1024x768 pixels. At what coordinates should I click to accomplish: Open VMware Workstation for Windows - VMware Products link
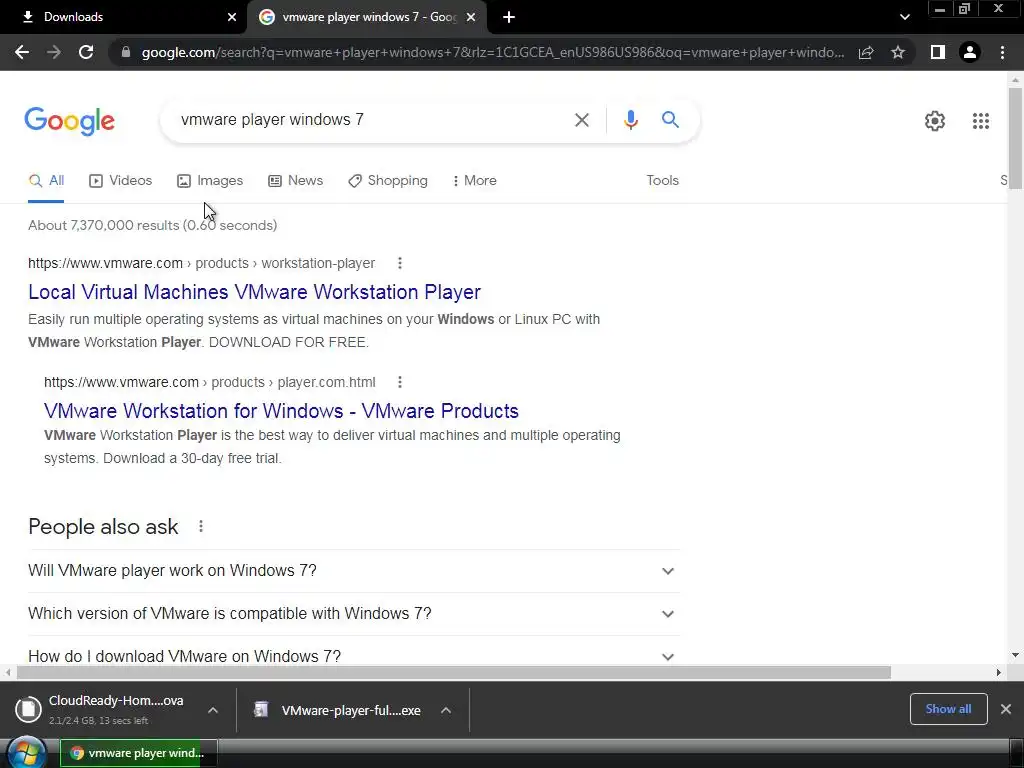point(281,411)
